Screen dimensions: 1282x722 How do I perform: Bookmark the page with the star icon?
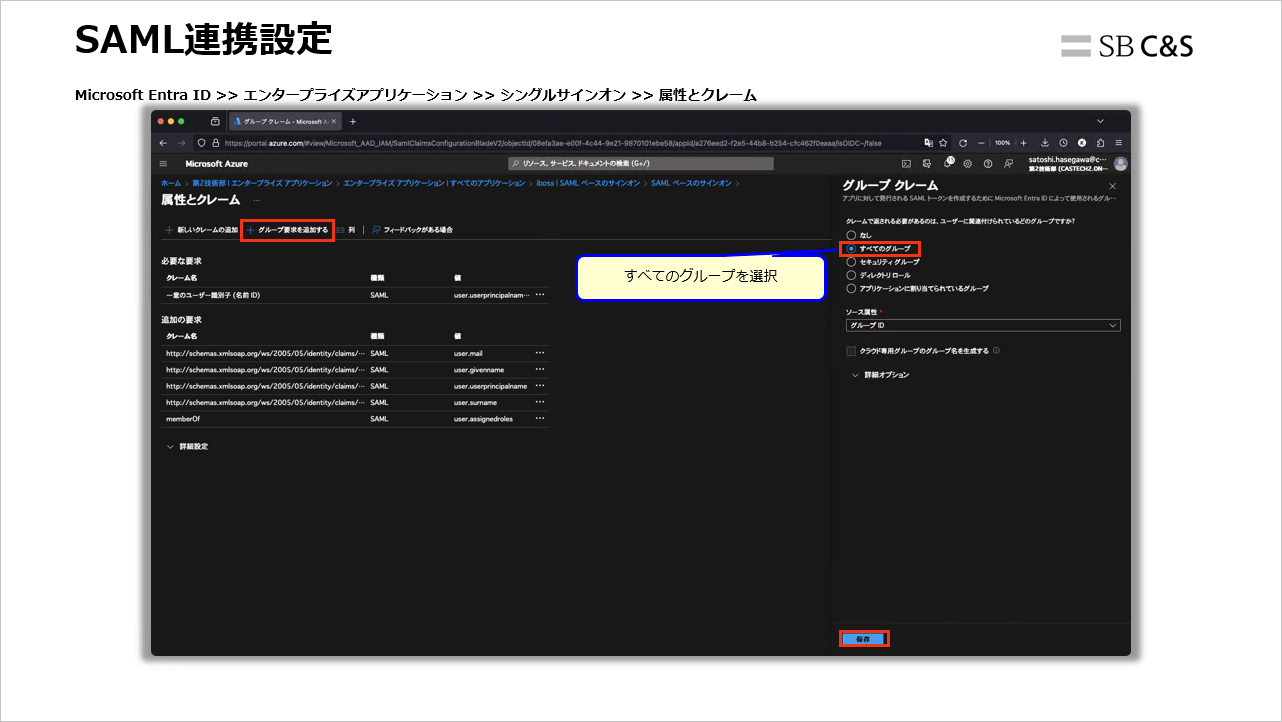point(943,142)
